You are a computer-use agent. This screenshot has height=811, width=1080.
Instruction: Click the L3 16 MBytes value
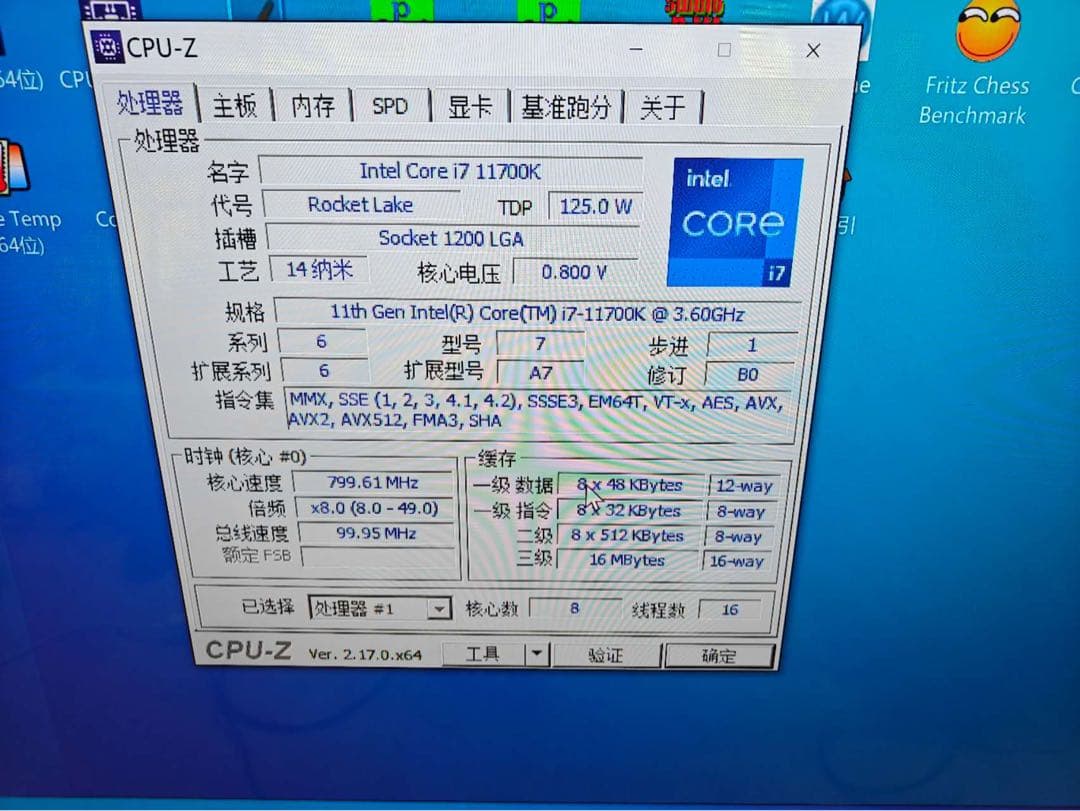[627, 560]
